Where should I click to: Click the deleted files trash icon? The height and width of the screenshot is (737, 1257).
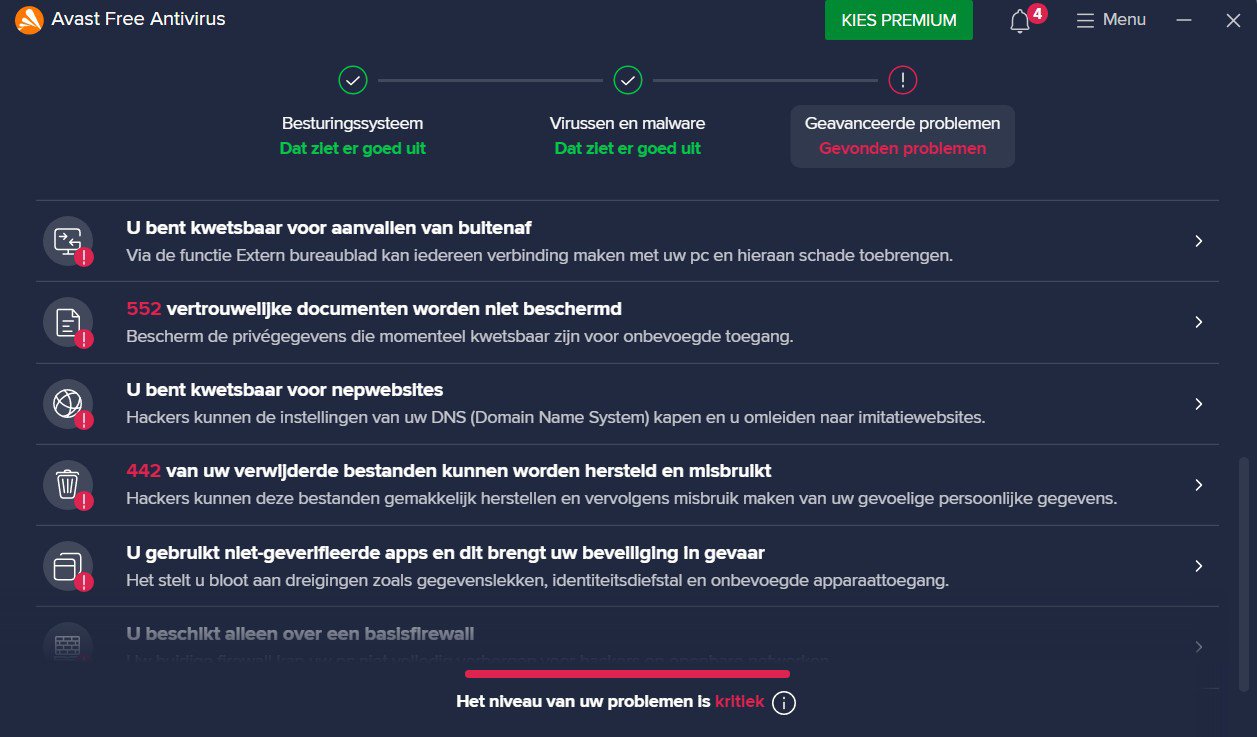[x=68, y=485]
